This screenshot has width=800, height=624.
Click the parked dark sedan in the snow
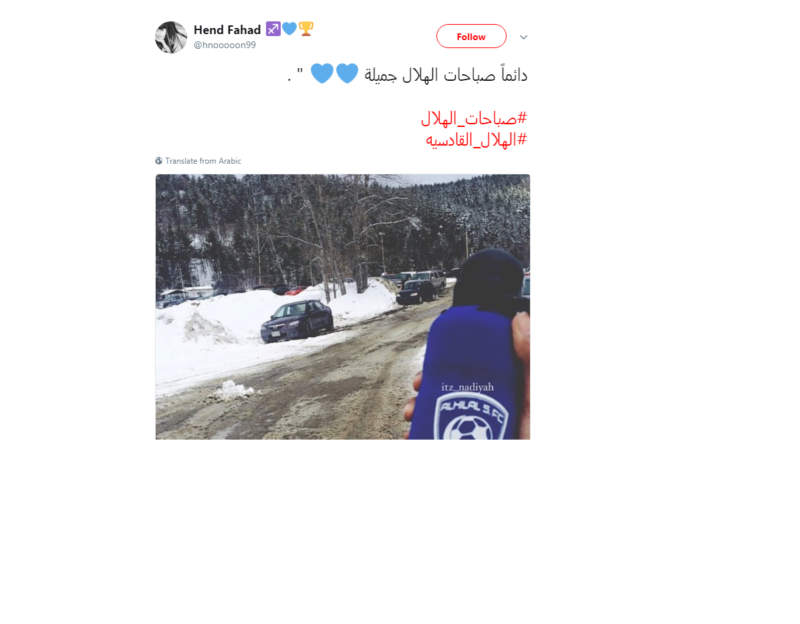(x=297, y=320)
